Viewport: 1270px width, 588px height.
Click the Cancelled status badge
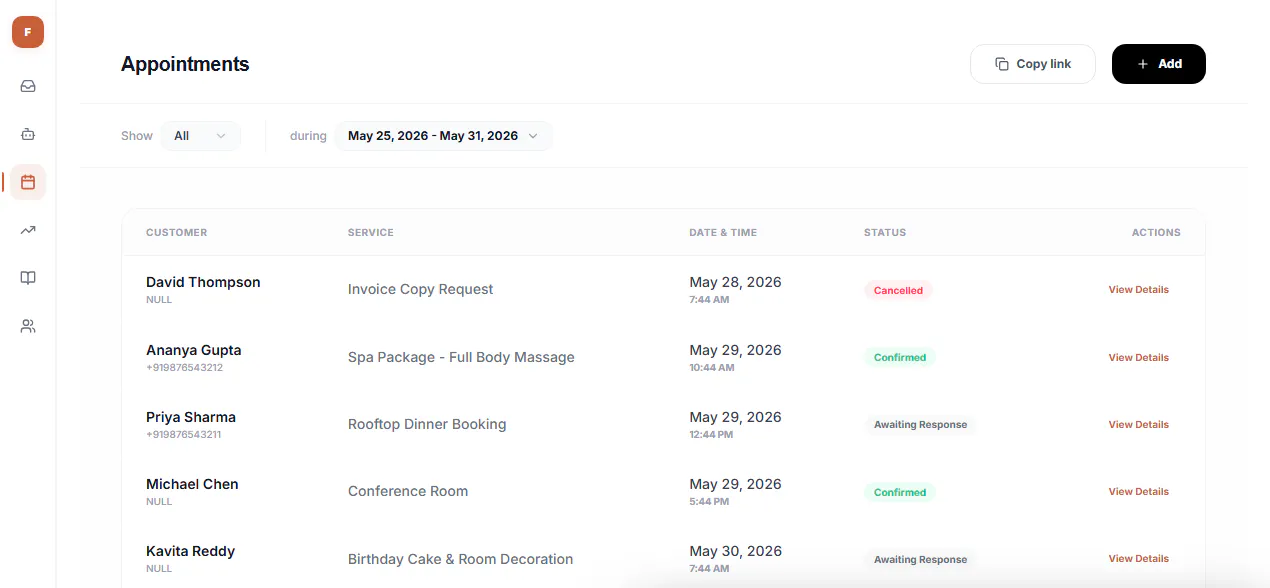pos(898,291)
